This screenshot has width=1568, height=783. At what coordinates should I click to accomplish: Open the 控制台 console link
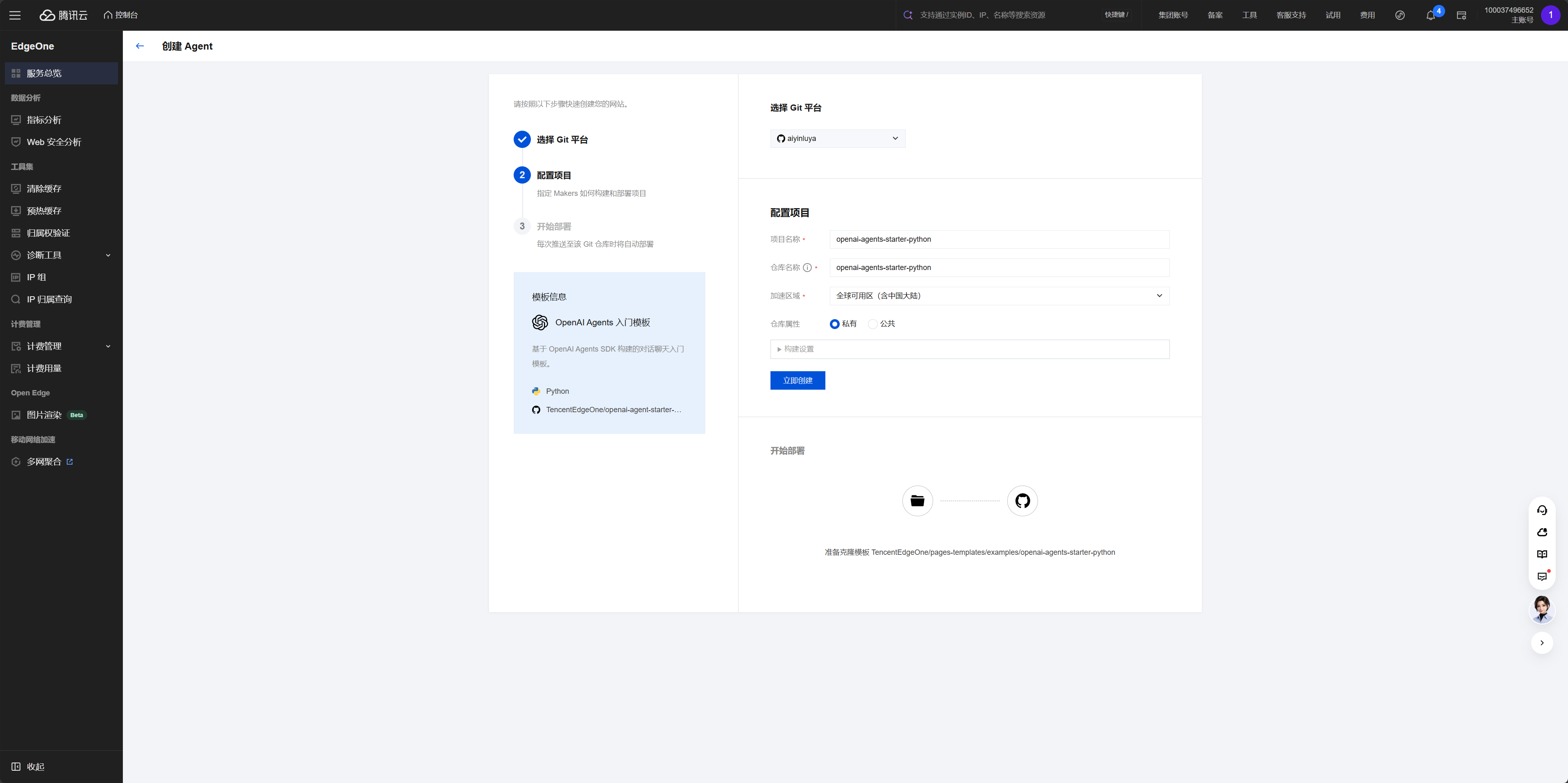(x=120, y=15)
